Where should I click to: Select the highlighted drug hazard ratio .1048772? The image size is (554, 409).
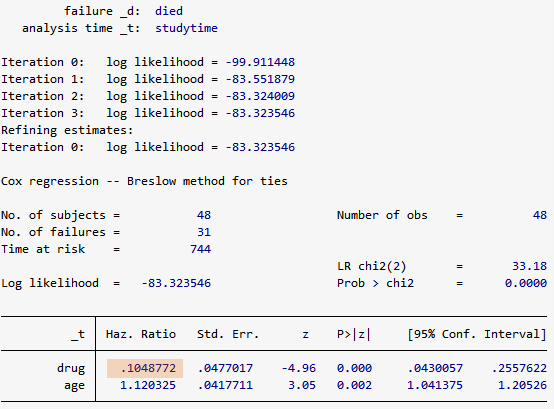point(145,368)
